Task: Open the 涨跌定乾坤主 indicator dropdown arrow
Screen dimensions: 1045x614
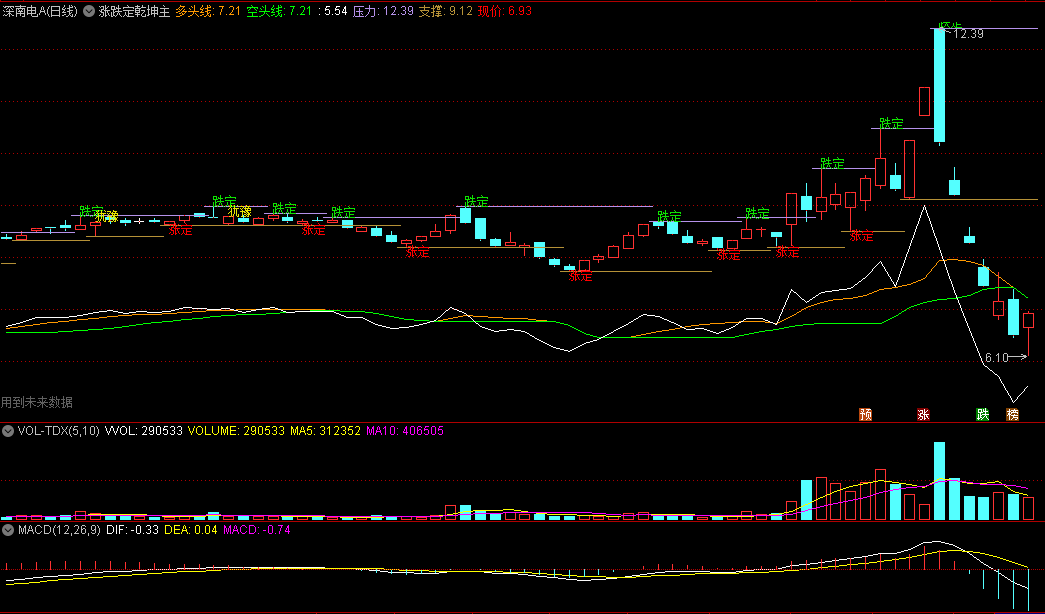Action: pyautogui.click(x=89, y=11)
